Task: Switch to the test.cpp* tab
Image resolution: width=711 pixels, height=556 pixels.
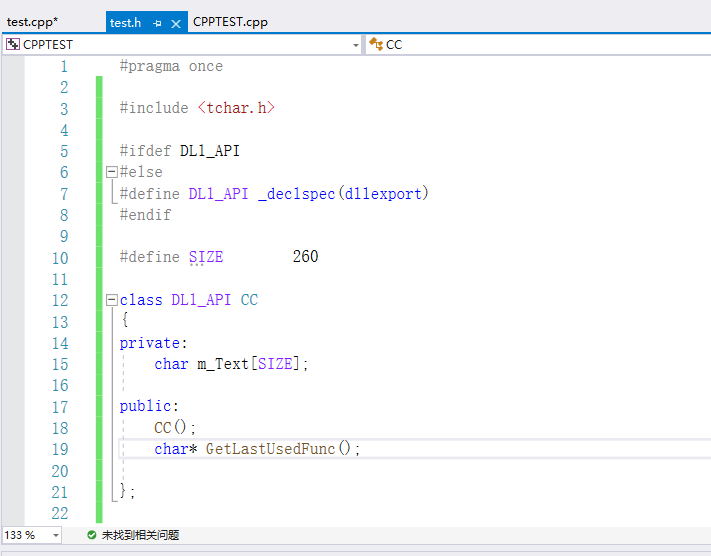Action: pyautogui.click(x=32, y=22)
